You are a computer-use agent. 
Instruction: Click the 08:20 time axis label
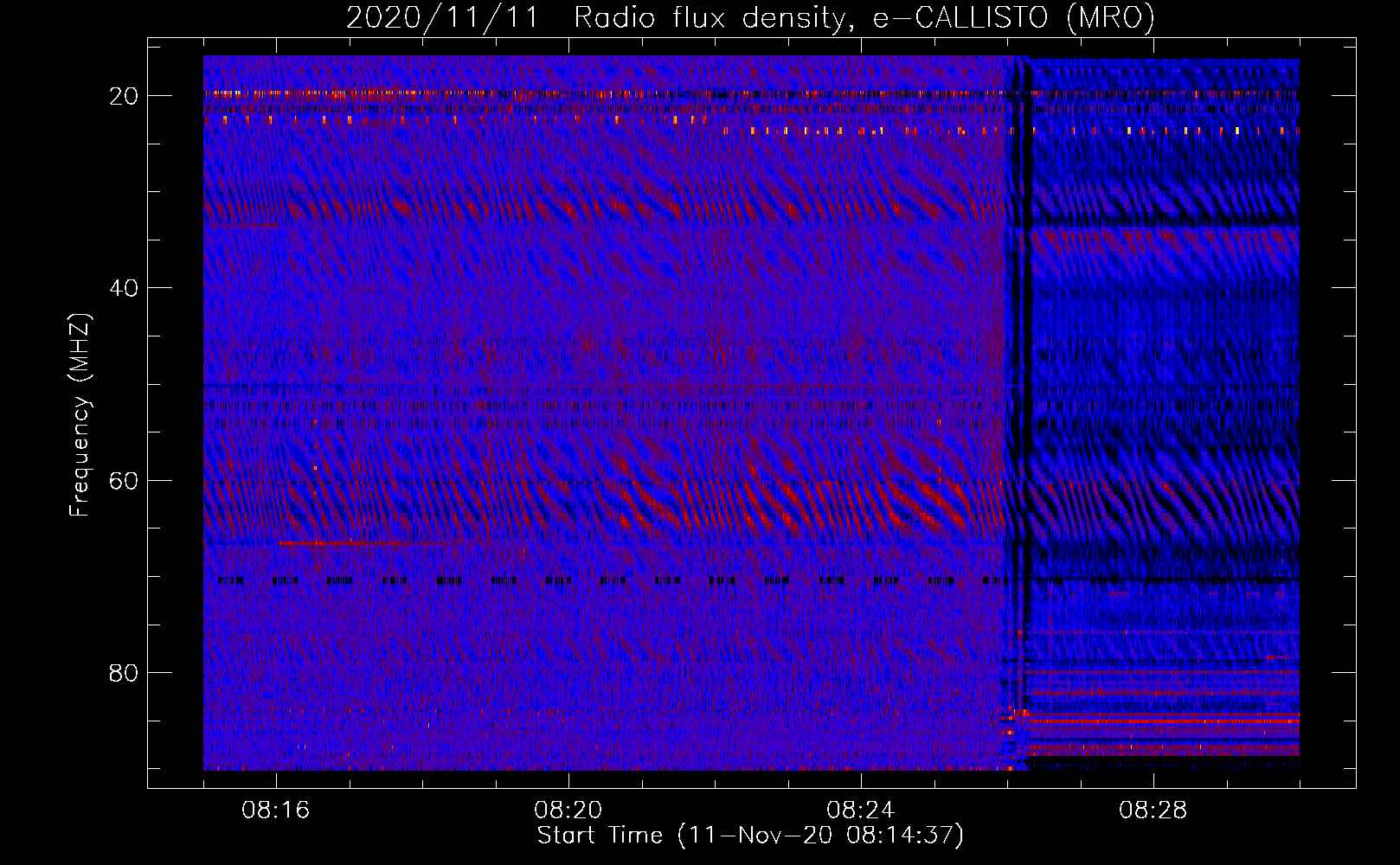(568, 811)
